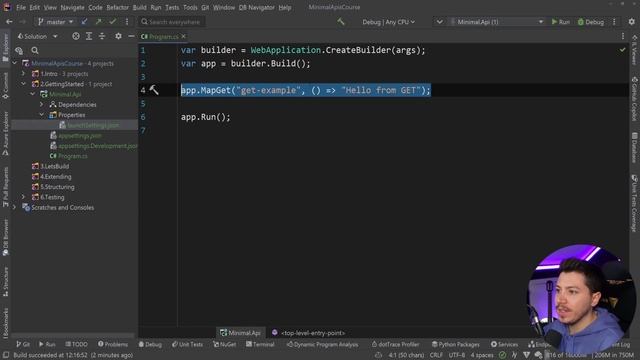Open Minimal.Api (1) run configuration dropdown
This screenshot has height=360, width=640.
point(497,22)
